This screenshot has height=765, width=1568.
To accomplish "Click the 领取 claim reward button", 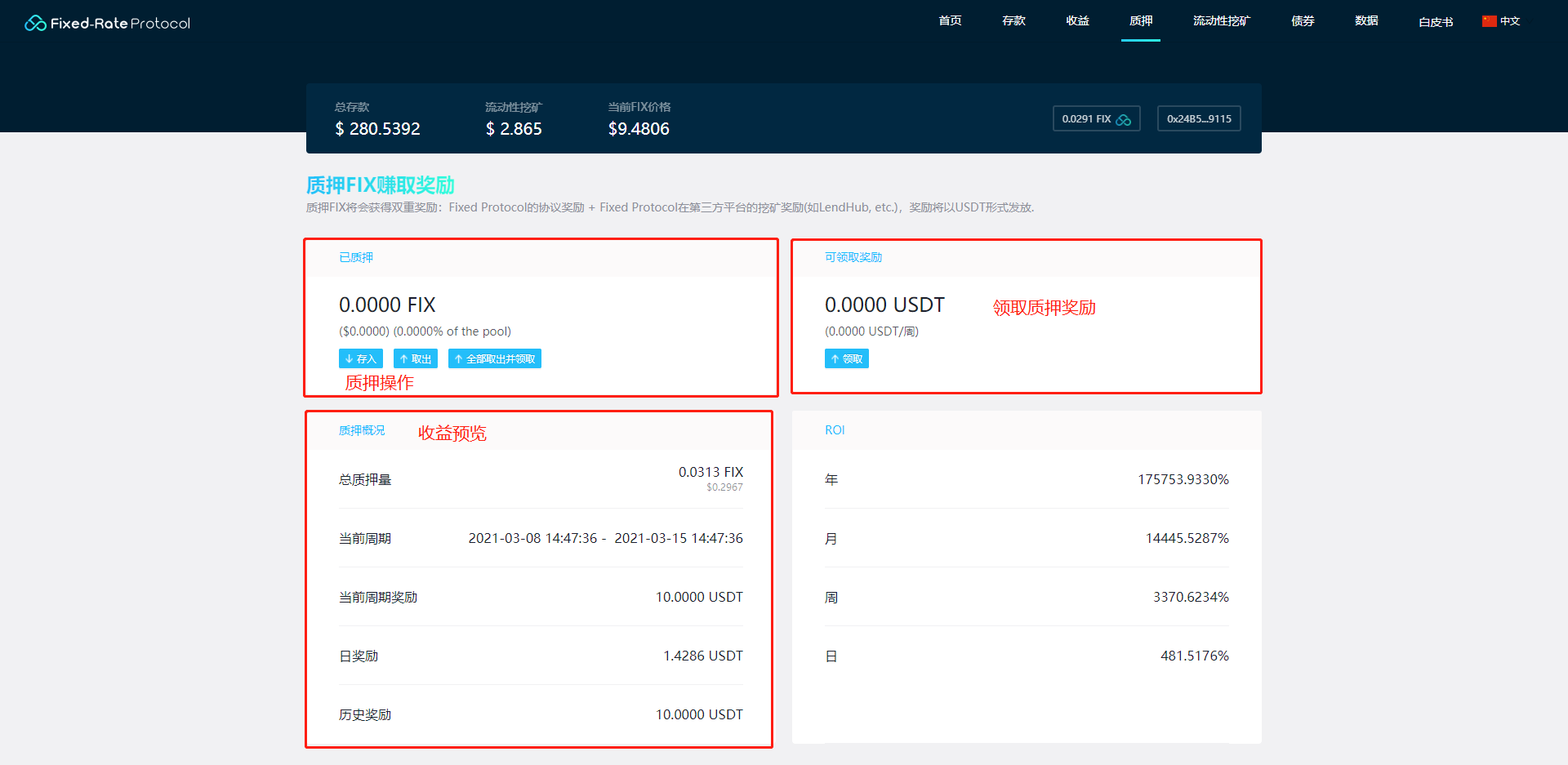I will coord(847,359).
